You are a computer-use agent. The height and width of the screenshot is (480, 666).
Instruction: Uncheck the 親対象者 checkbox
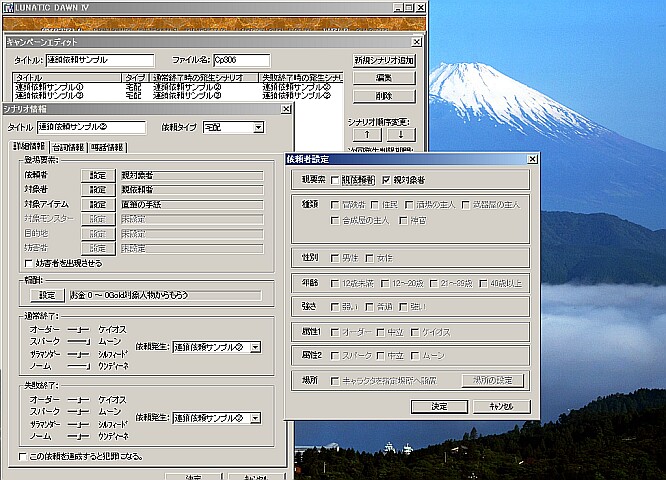[x=385, y=180]
